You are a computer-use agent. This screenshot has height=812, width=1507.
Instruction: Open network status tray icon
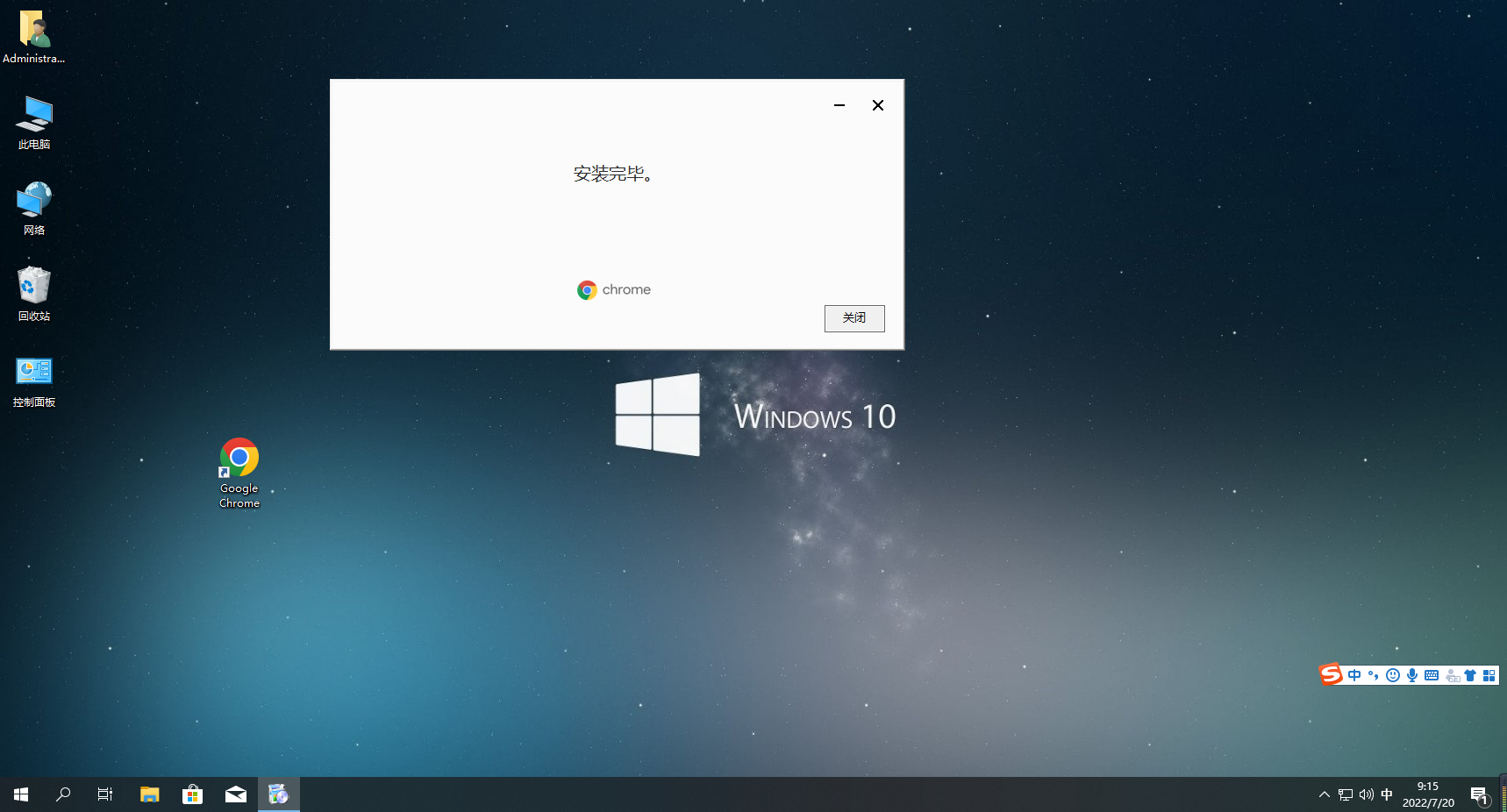coord(1346,794)
